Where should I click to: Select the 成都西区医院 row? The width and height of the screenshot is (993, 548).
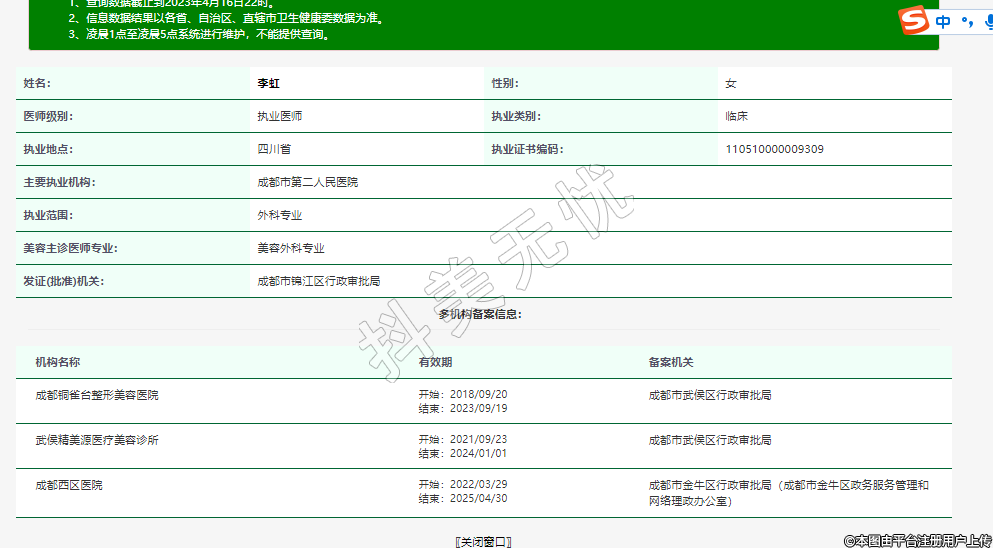68,485
